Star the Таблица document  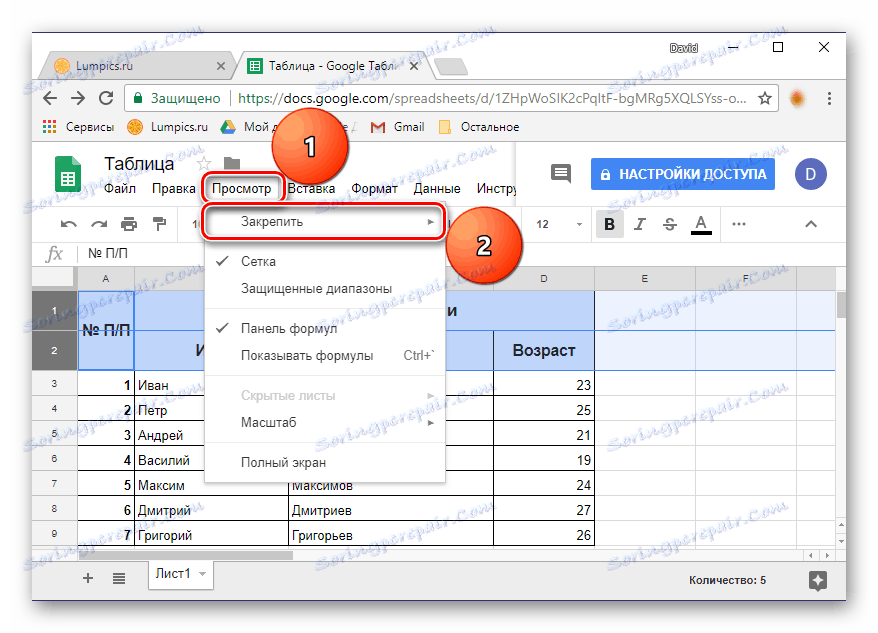[x=204, y=164]
